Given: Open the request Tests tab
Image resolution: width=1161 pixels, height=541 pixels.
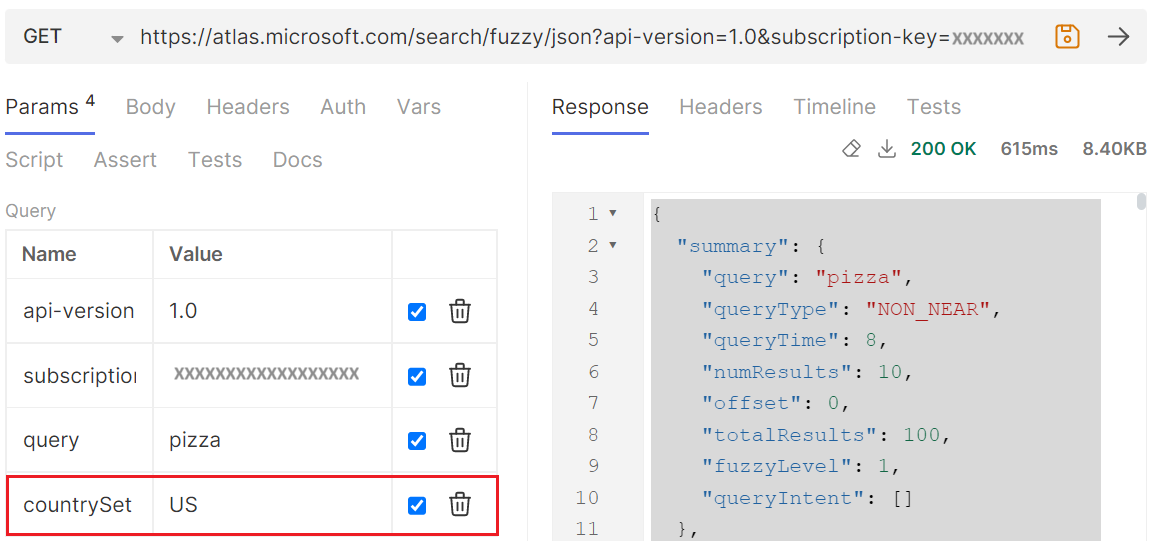Looking at the screenshot, I should coord(215,160).
